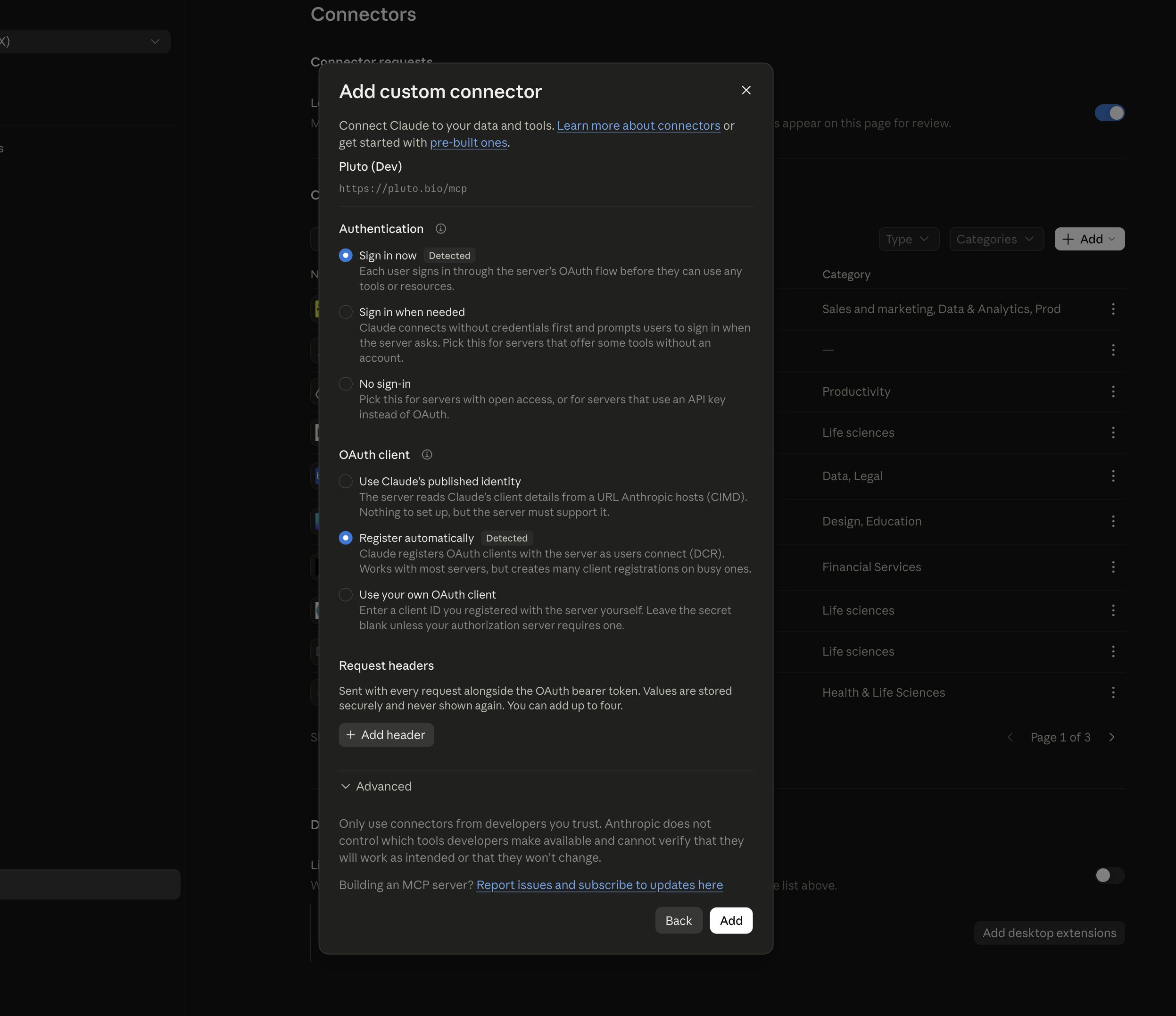The image size is (1176, 1016).
Task: Select the Sign in now option
Action: coord(345,256)
